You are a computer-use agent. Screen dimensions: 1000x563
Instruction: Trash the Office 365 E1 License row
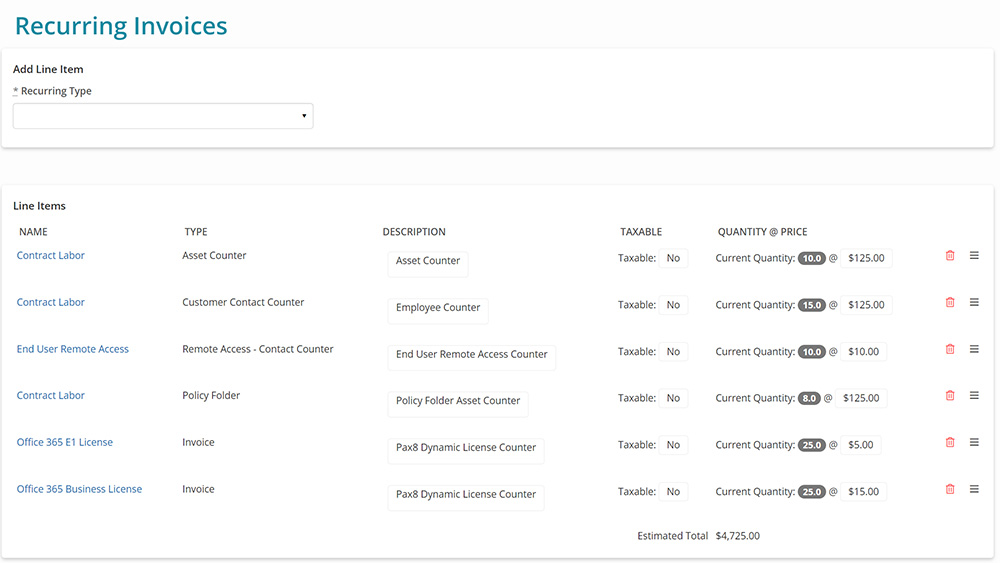click(x=950, y=442)
